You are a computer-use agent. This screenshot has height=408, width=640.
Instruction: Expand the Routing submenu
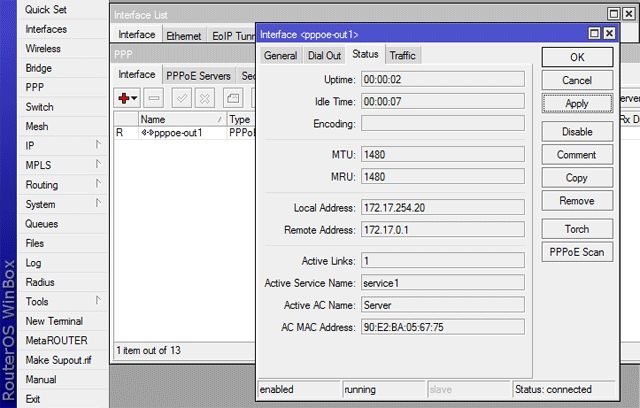pos(55,185)
